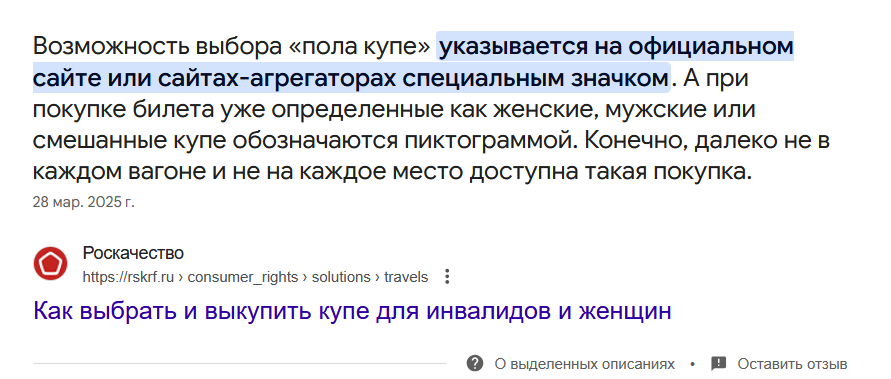Click the date '28 мар. 2025 г.'

click(84, 202)
